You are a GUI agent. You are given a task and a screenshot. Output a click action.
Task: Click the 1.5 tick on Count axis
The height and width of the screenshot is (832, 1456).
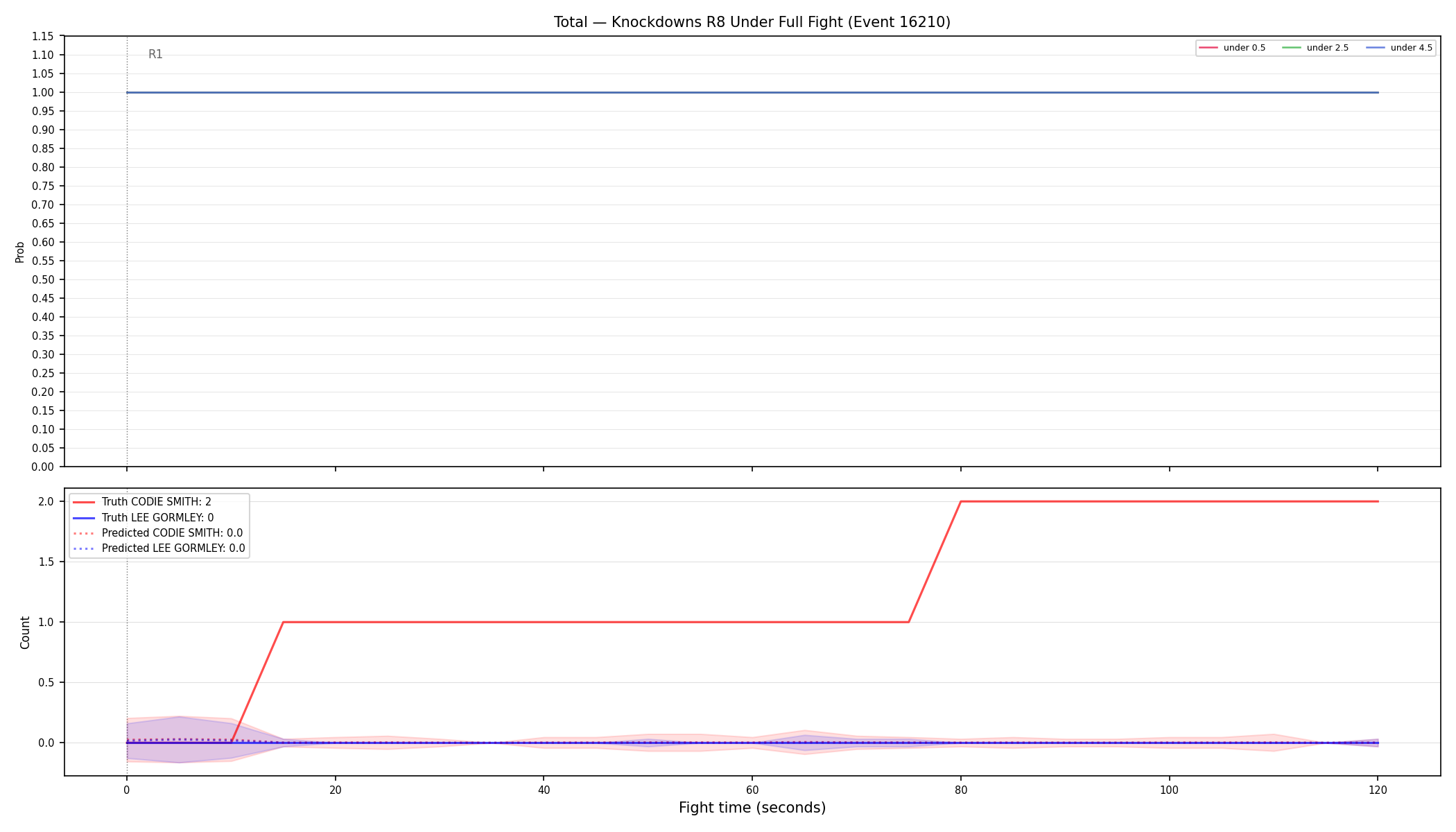[46, 562]
